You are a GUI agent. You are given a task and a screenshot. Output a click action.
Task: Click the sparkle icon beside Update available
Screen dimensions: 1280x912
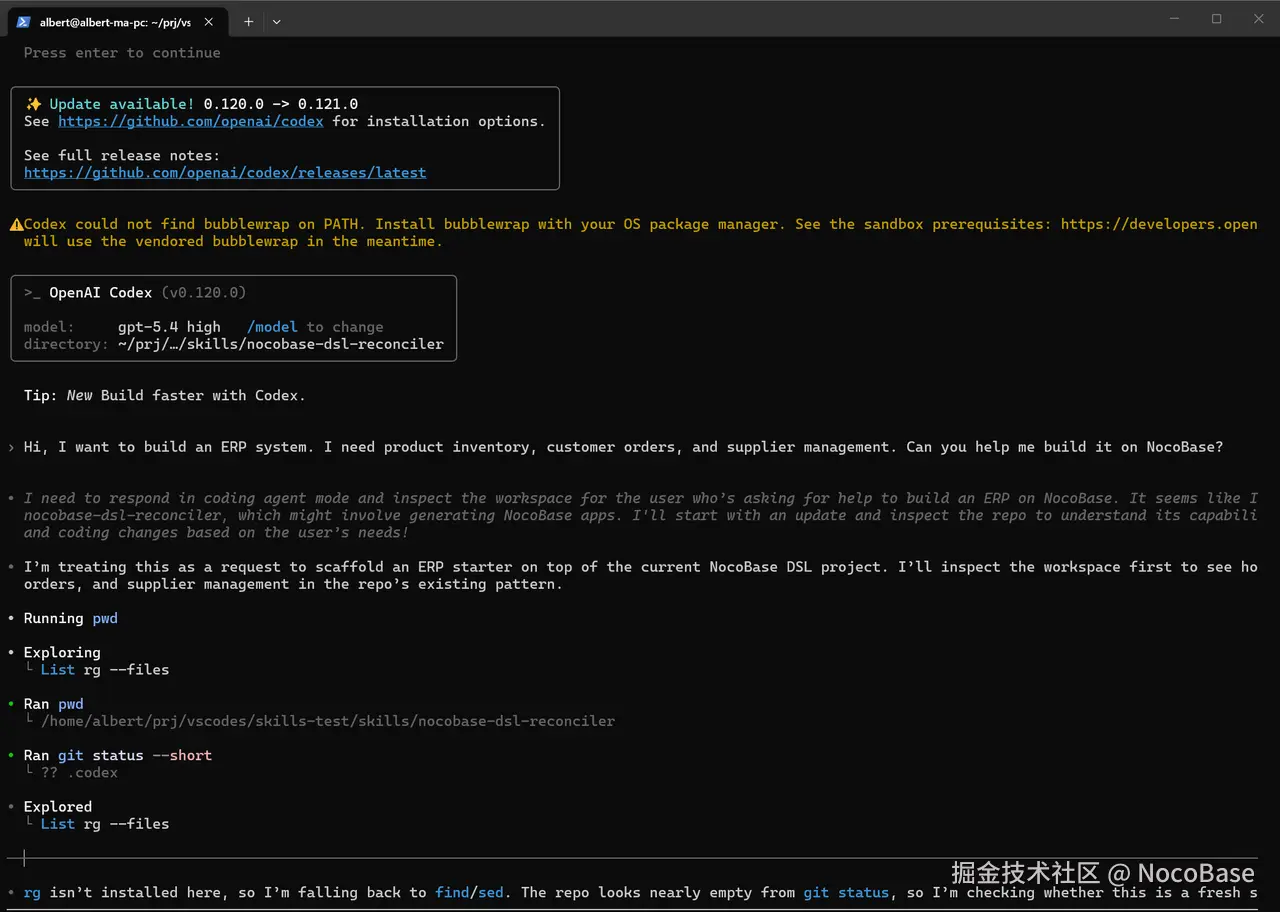pos(33,104)
